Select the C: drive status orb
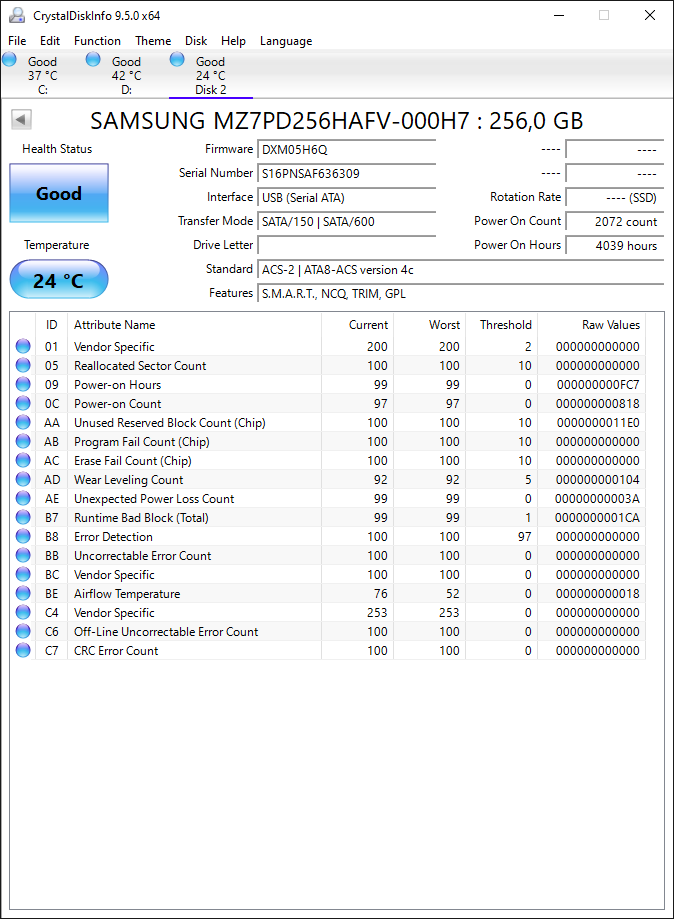The height and width of the screenshot is (919, 674). point(9,59)
